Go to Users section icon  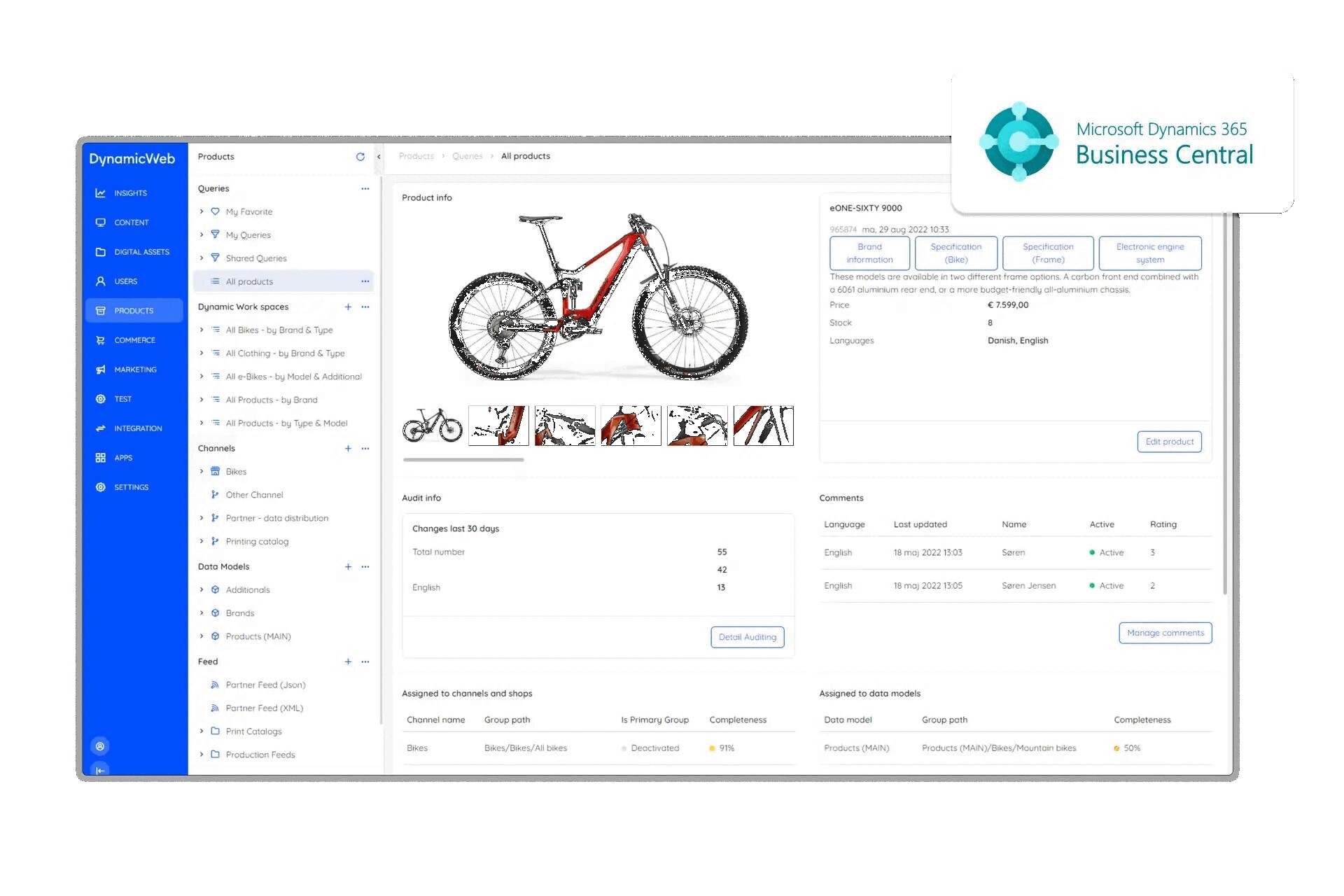[101, 281]
